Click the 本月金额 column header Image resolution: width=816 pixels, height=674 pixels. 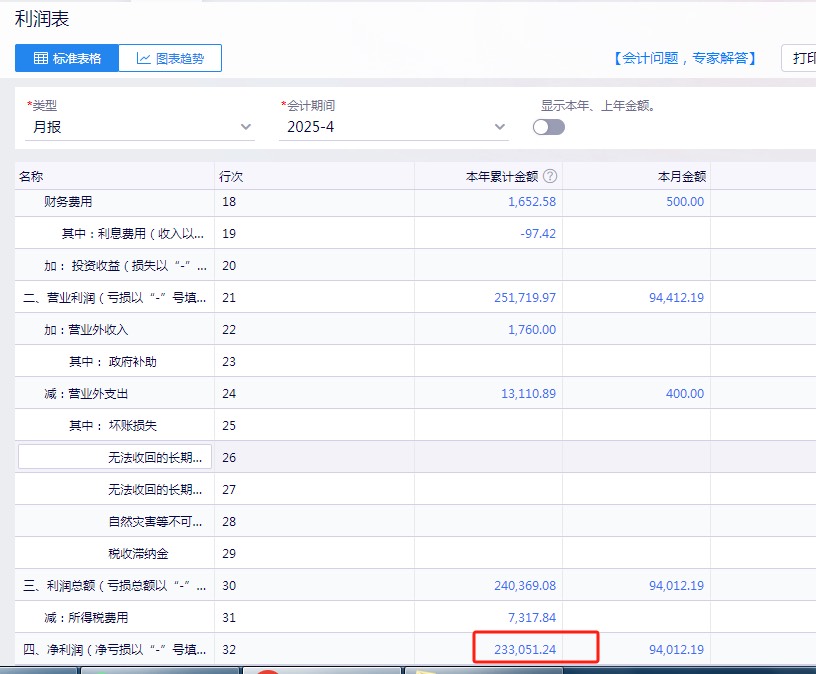click(x=682, y=176)
